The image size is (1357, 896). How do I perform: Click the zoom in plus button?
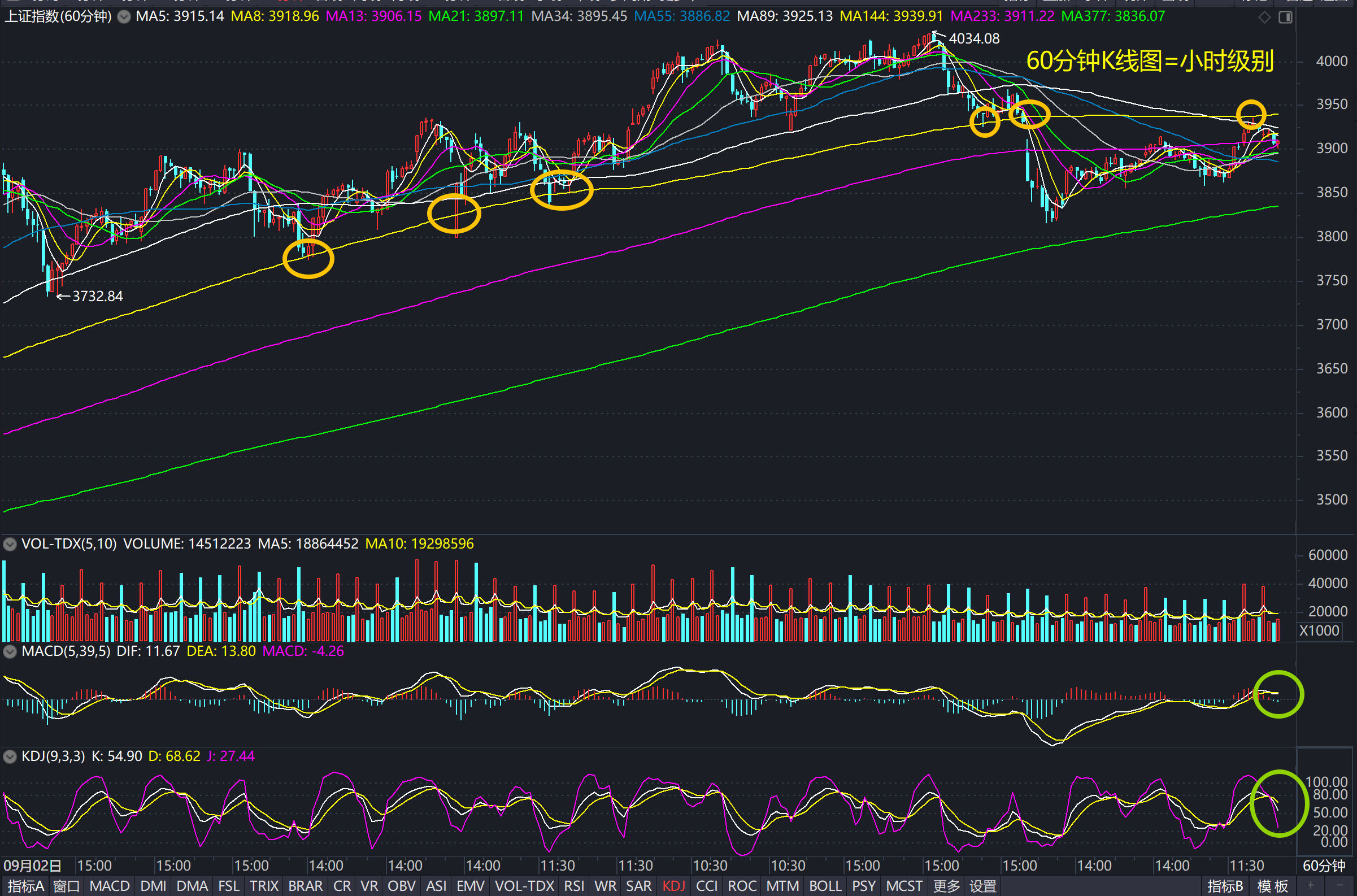tap(1311, 885)
